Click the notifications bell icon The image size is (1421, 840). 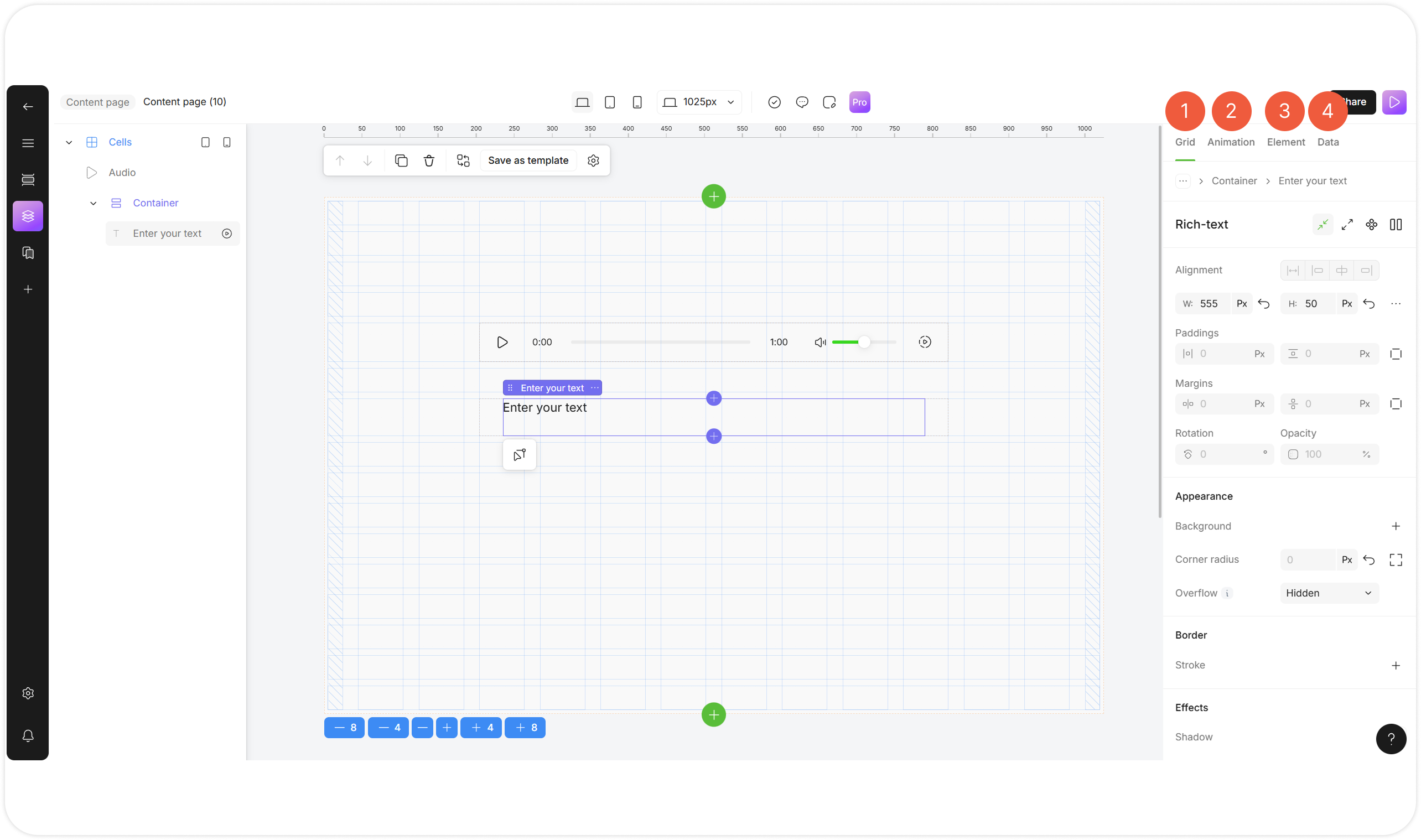click(28, 735)
